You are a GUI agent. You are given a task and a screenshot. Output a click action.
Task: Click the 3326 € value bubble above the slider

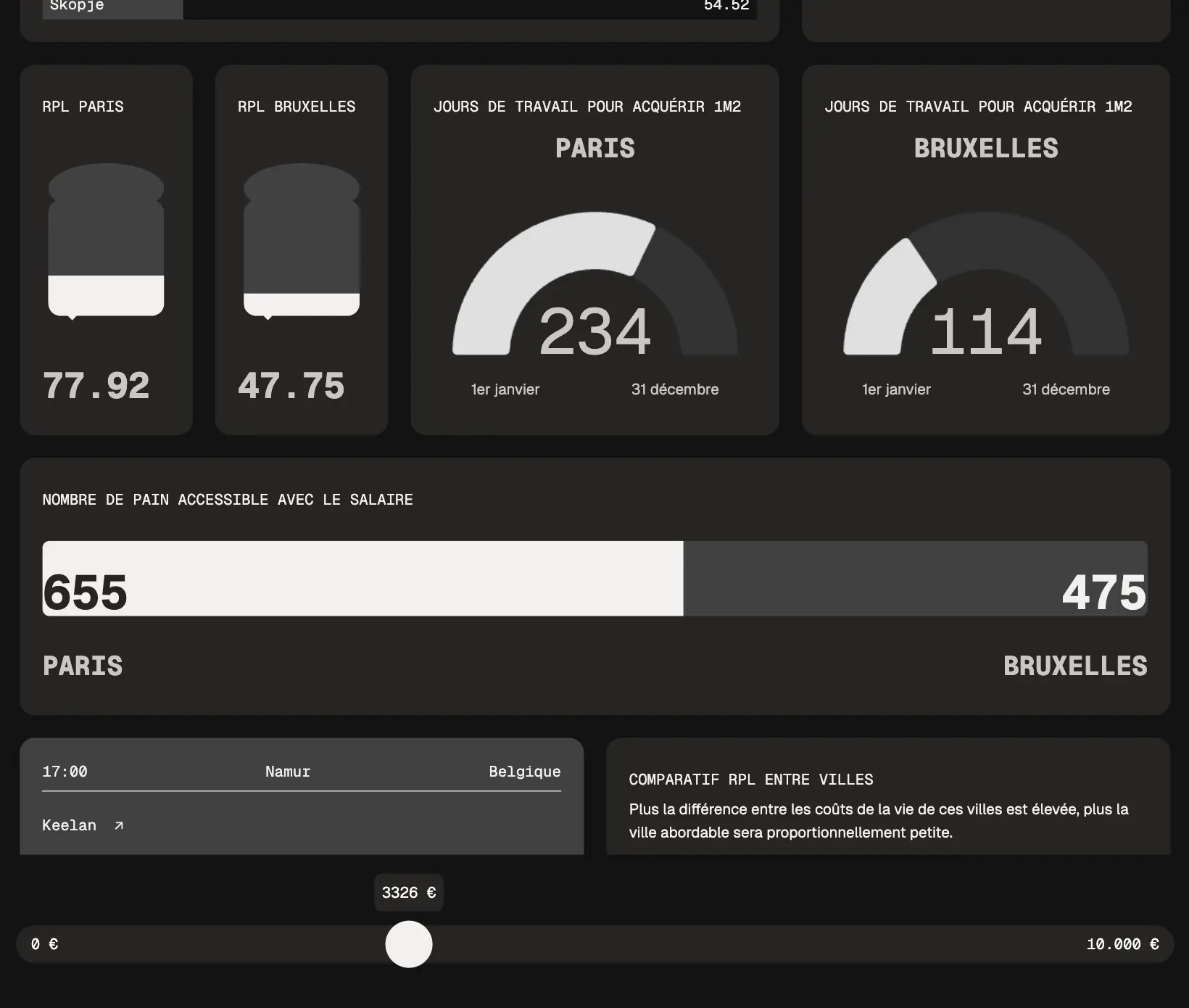408,893
